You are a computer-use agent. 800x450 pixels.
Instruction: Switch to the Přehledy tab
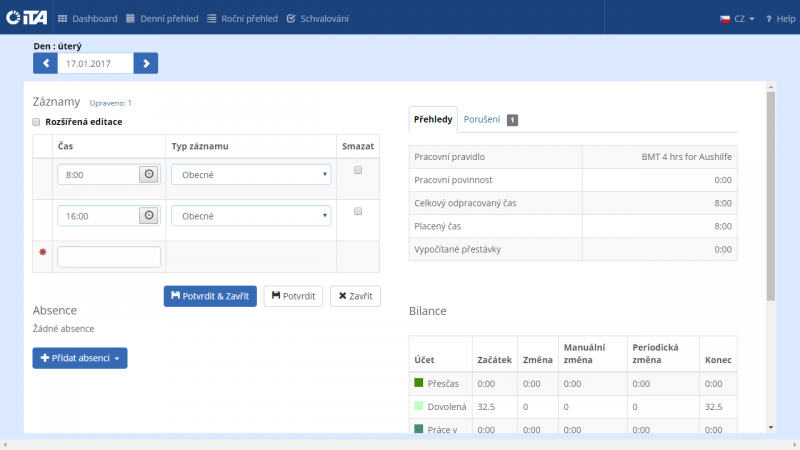click(x=433, y=119)
